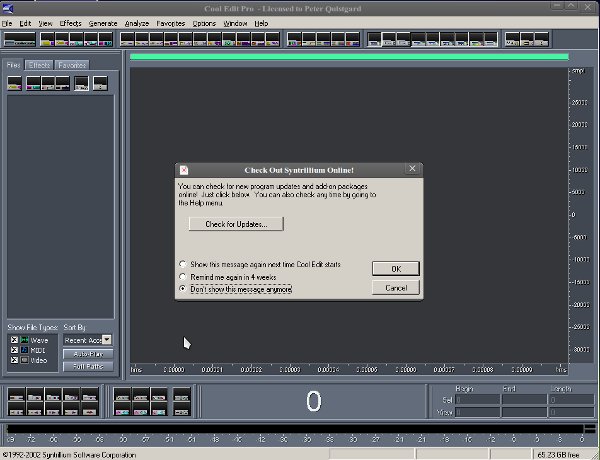Click the Go to Beginning transport button
600x460 pixels.
pos(16,409)
